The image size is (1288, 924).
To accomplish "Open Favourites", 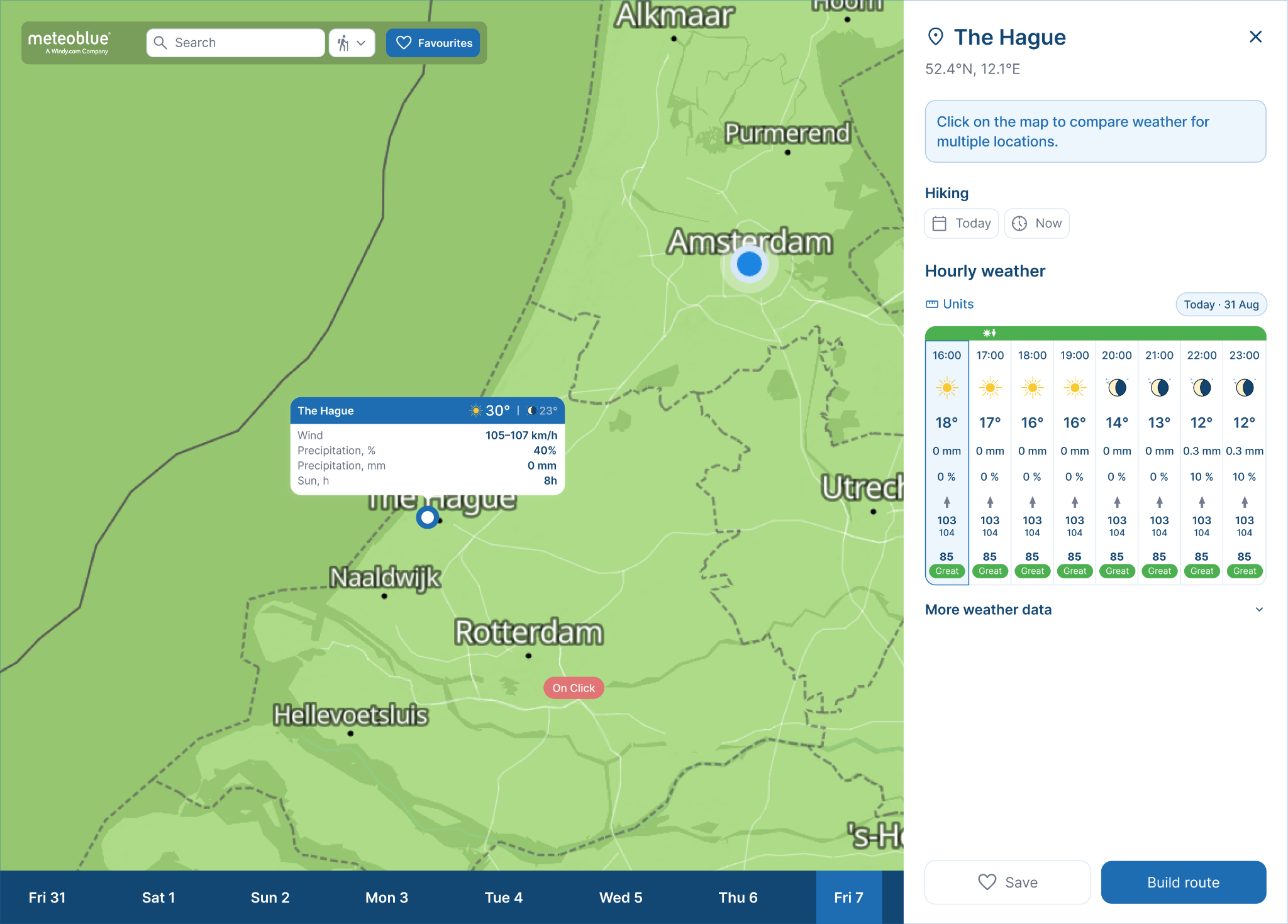I will pos(433,43).
